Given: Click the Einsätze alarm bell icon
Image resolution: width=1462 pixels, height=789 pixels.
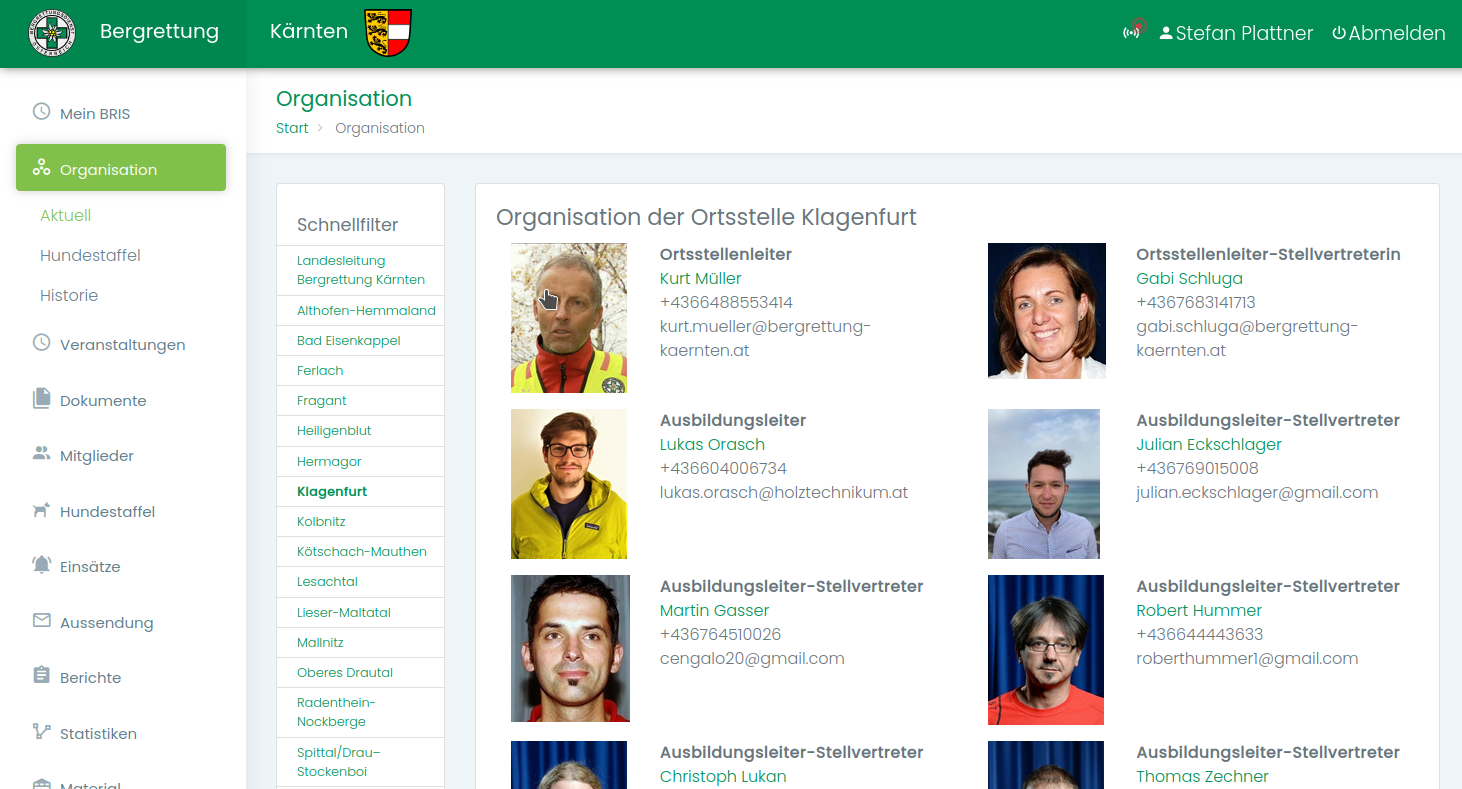Looking at the screenshot, I should click(41, 565).
